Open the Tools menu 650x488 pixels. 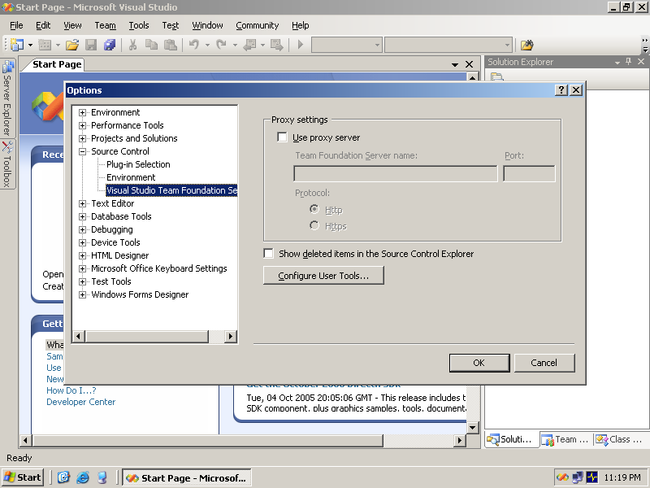coord(138,25)
